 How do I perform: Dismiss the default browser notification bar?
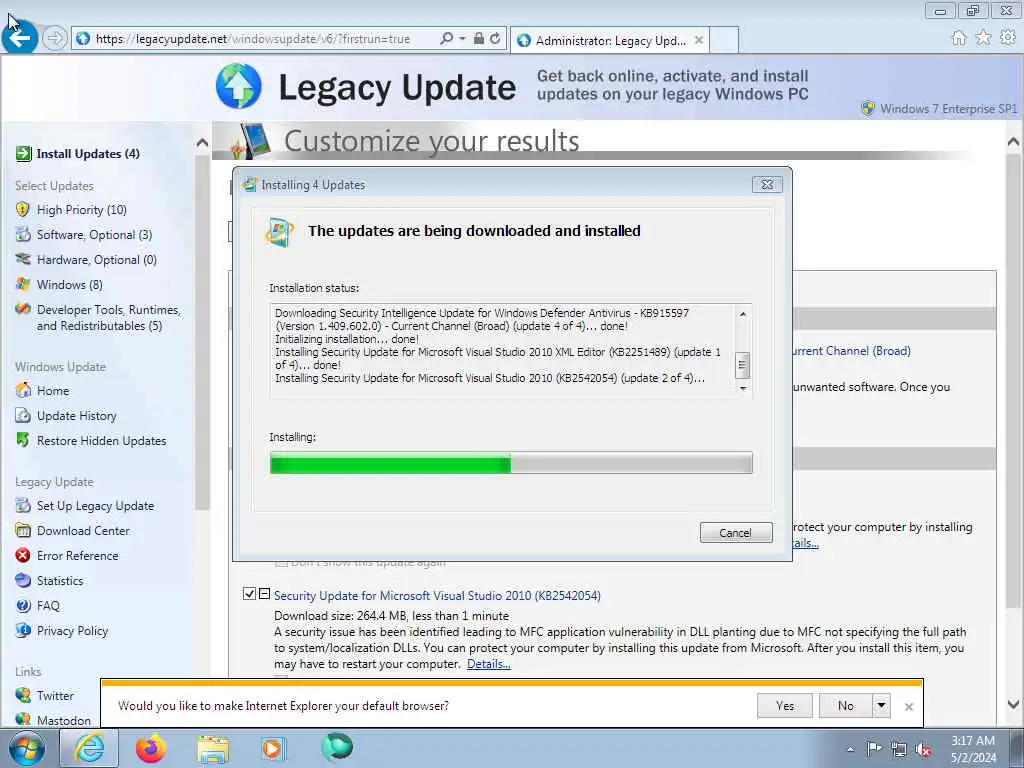tap(908, 707)
